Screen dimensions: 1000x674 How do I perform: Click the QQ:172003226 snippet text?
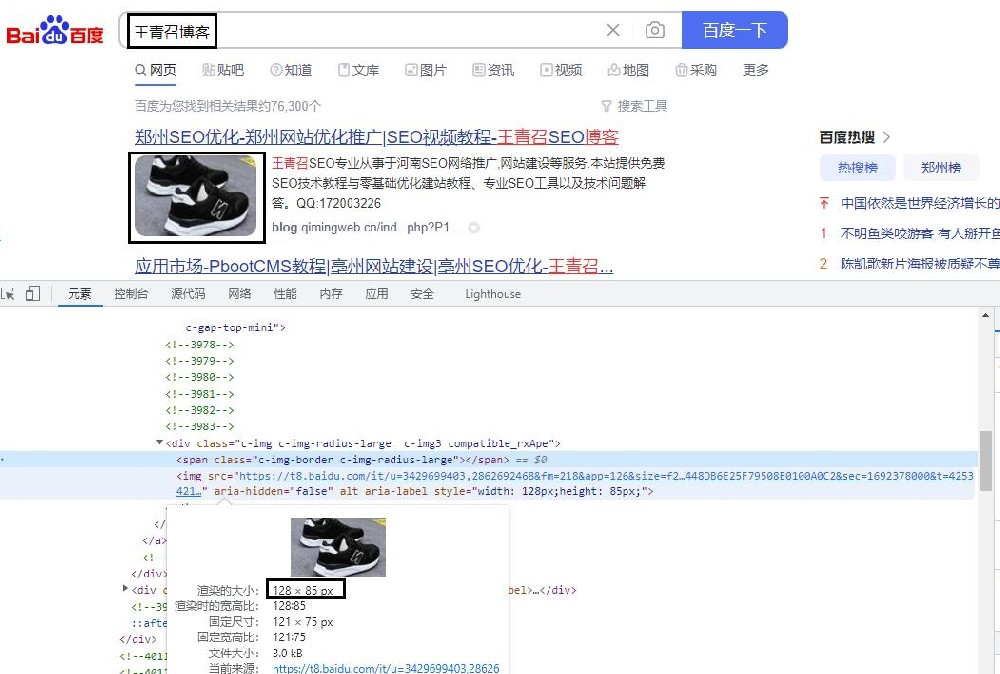[339, 203]
